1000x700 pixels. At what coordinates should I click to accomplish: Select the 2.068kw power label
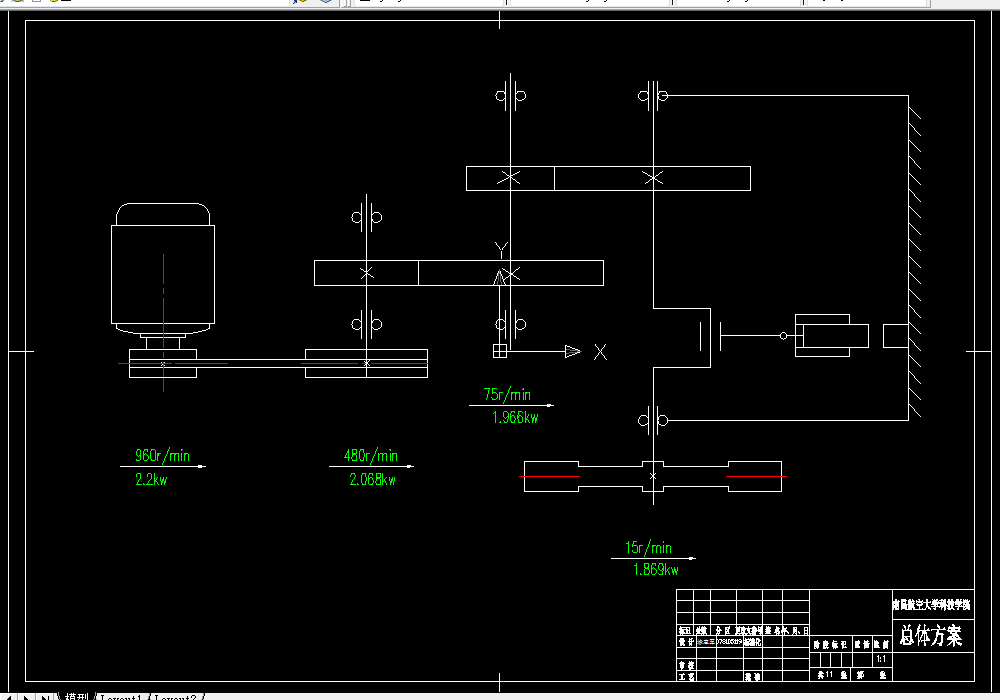[372, 479]
